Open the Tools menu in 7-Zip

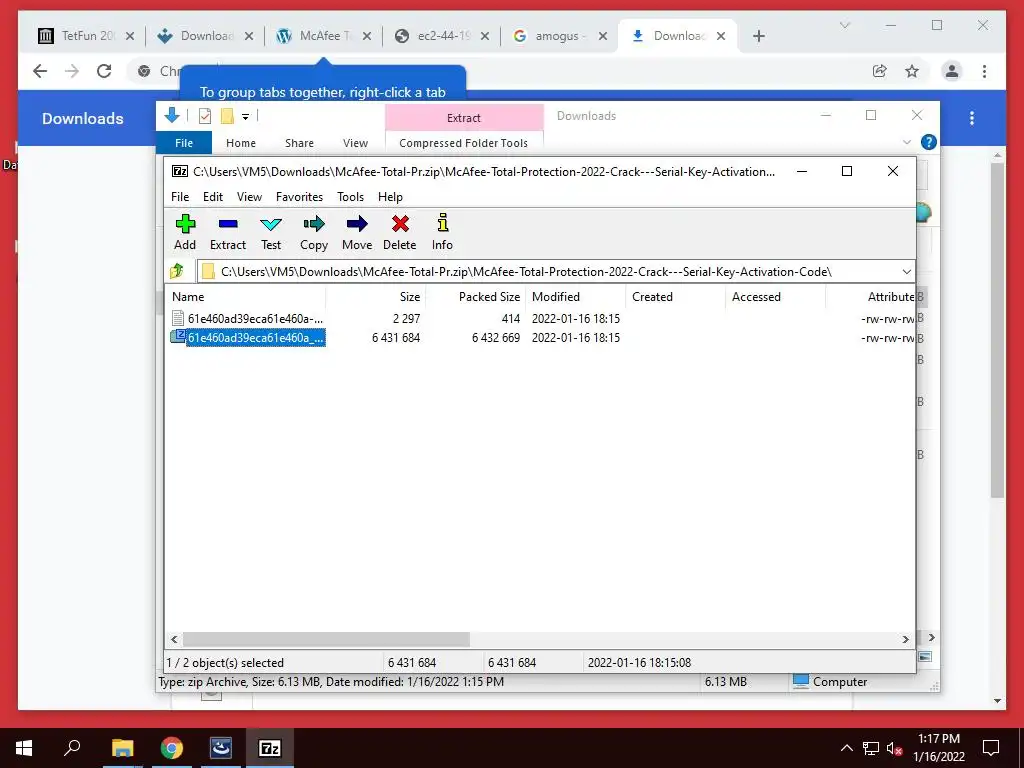350,197
